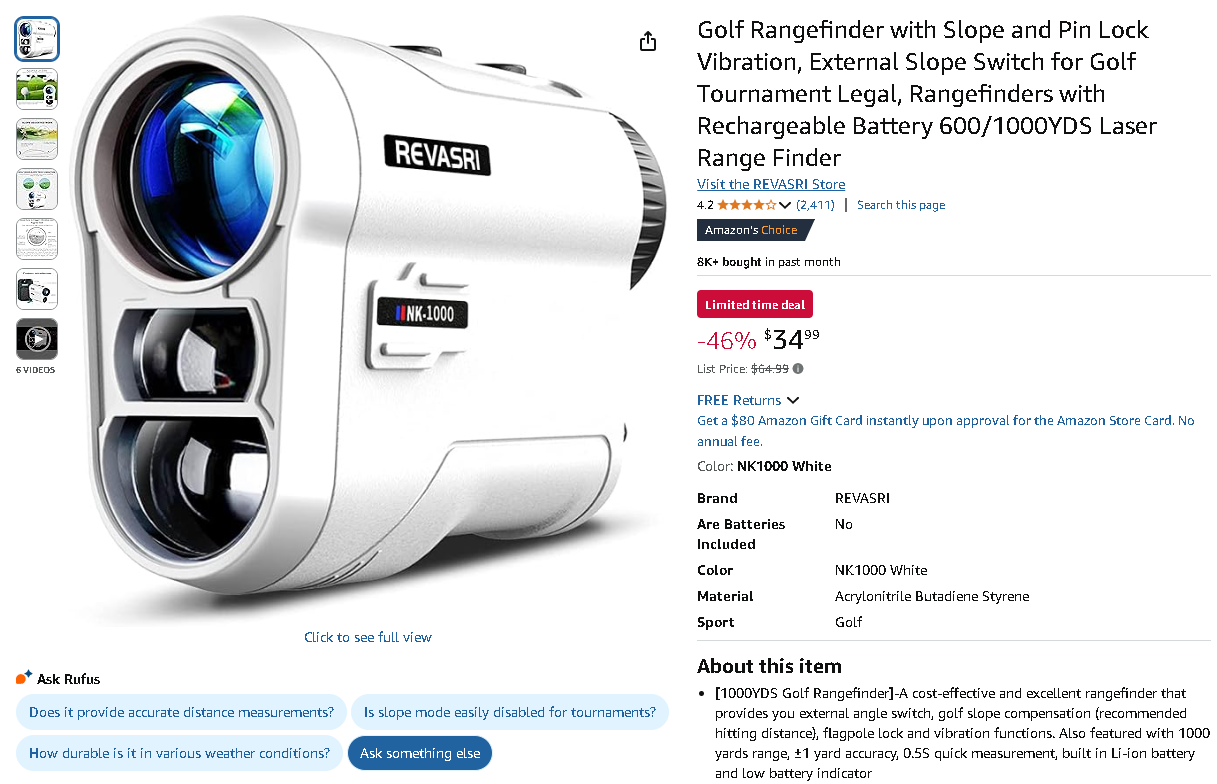
Task: Click the Ask Rufus sparkle icon
Action: (22, 676)
